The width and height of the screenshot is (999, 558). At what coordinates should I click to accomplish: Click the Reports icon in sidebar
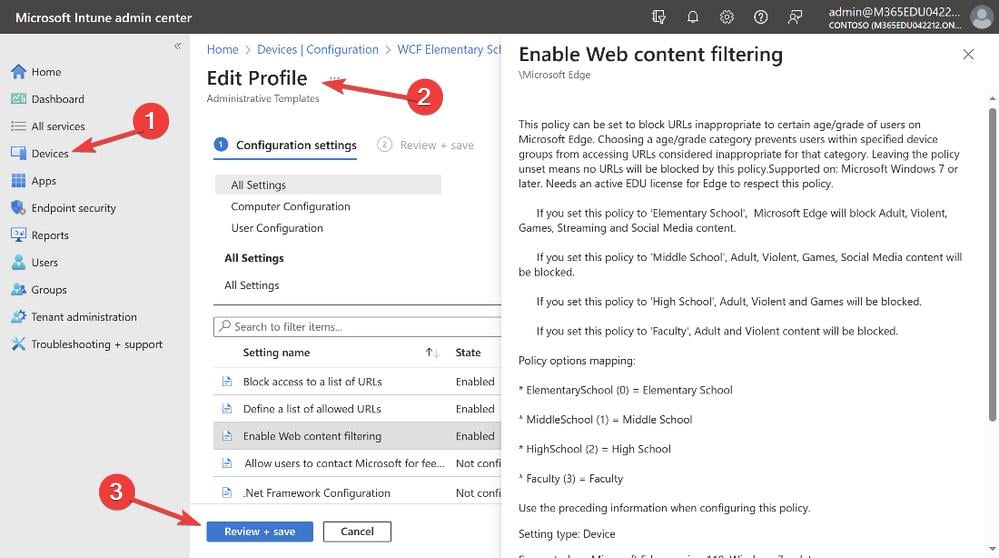[18, 235]
